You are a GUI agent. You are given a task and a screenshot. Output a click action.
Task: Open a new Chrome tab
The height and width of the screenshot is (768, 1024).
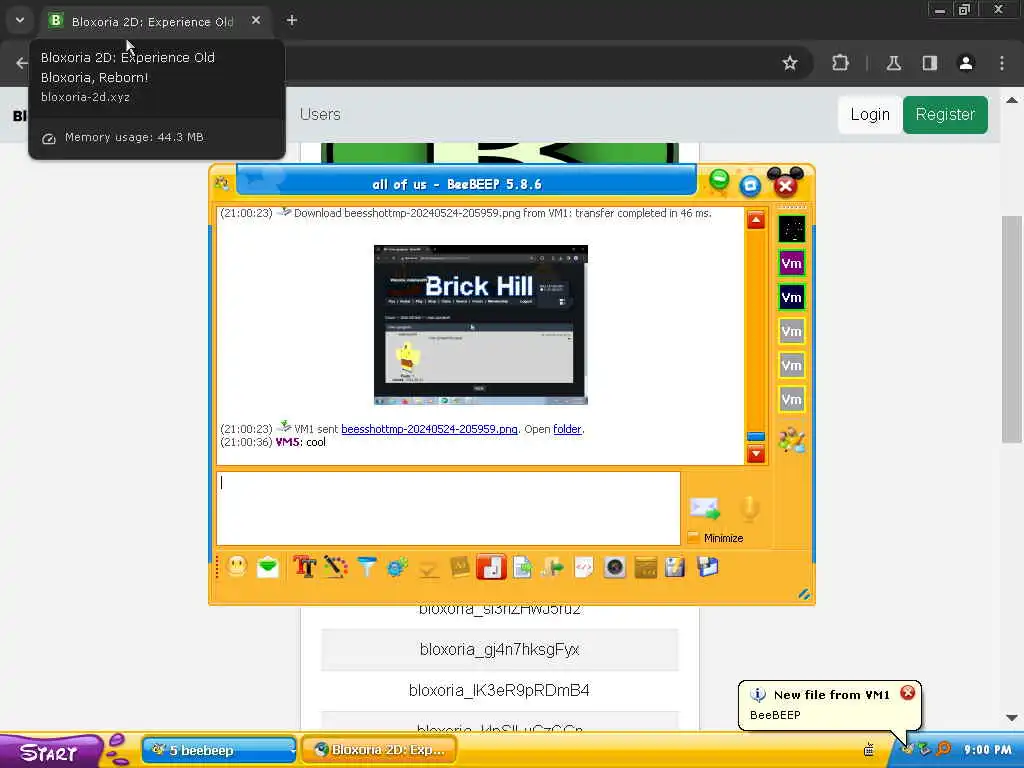(x=292, y=20)
